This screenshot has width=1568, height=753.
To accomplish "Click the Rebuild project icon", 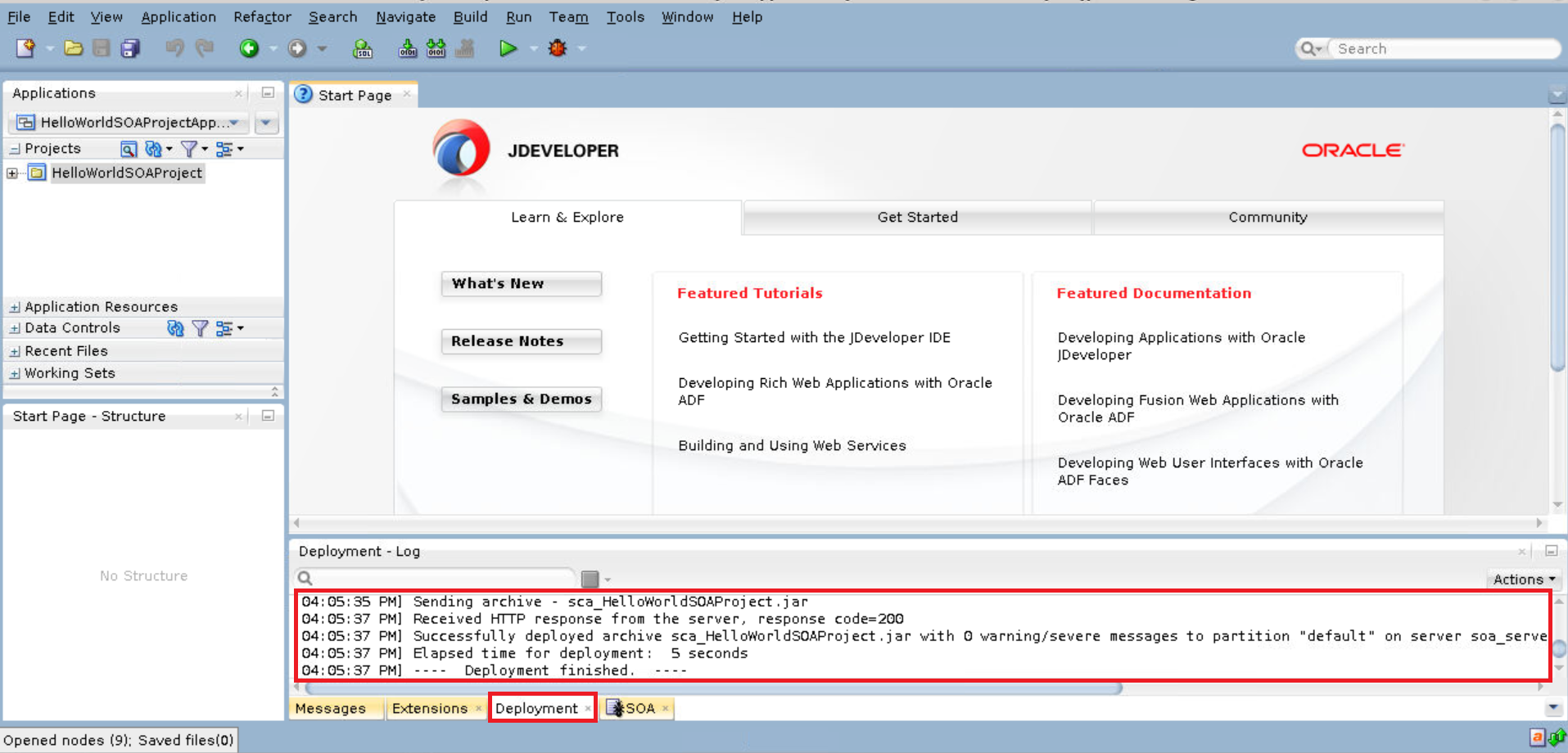I will click(x=436, y=48).
